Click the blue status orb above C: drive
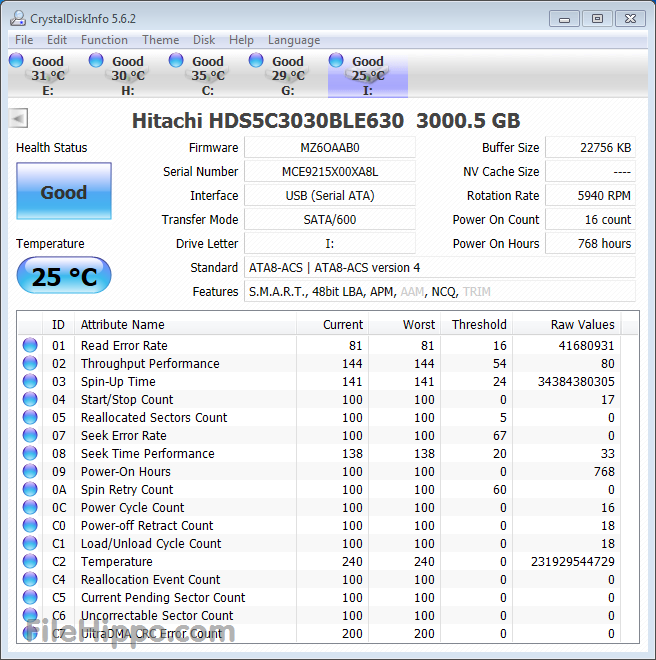 click(x=176, y=60)
